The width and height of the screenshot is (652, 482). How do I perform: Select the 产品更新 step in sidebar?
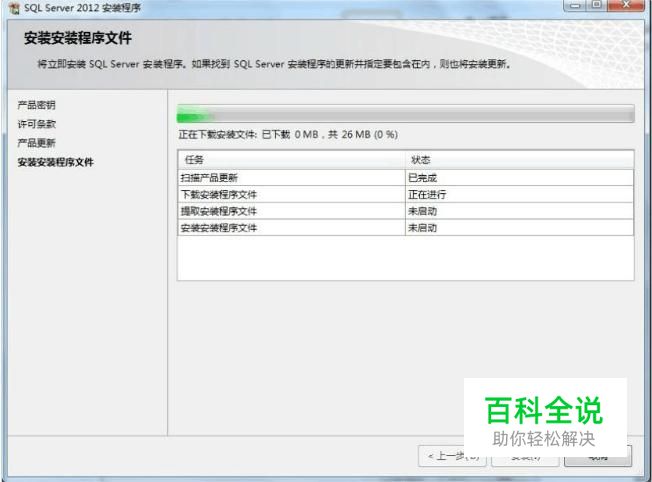[37, 143]
